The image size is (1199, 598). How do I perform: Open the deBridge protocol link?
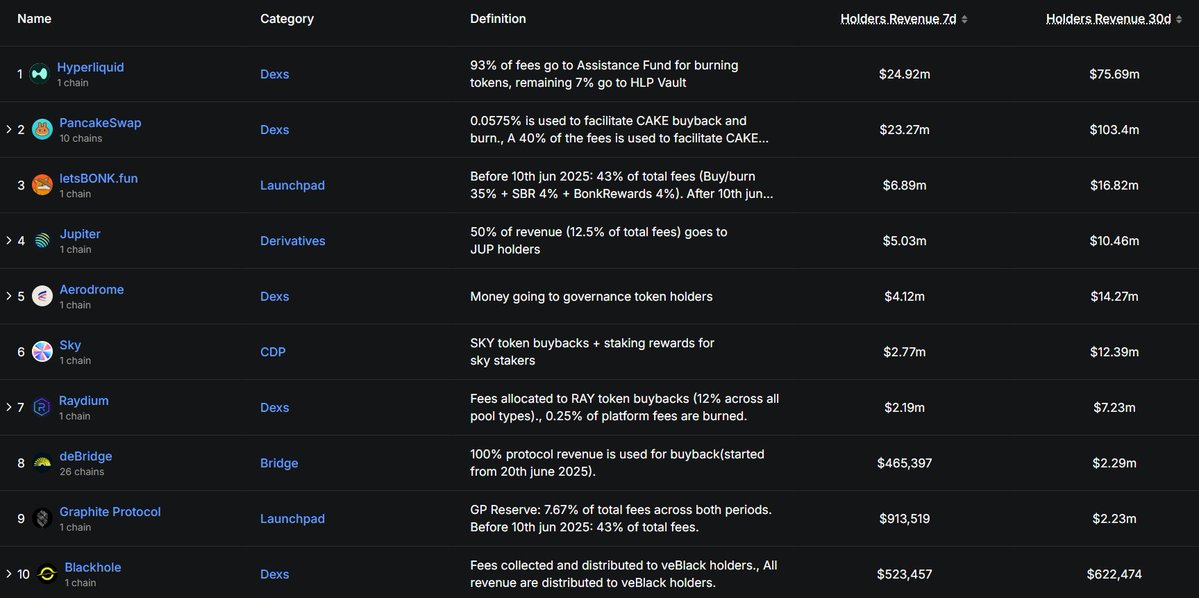coord(86,457)
